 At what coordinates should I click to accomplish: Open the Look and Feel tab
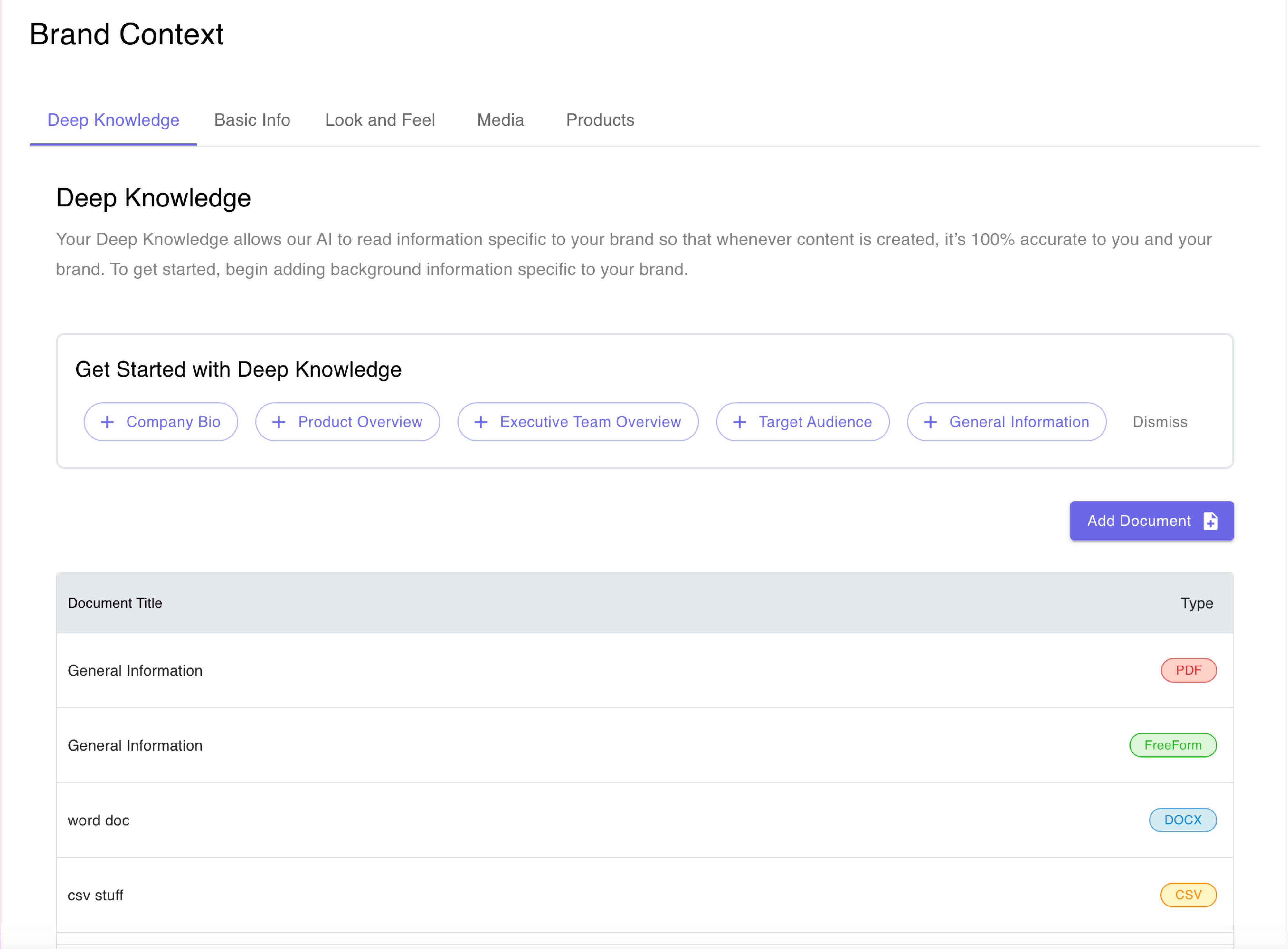[x=380, y=120]
